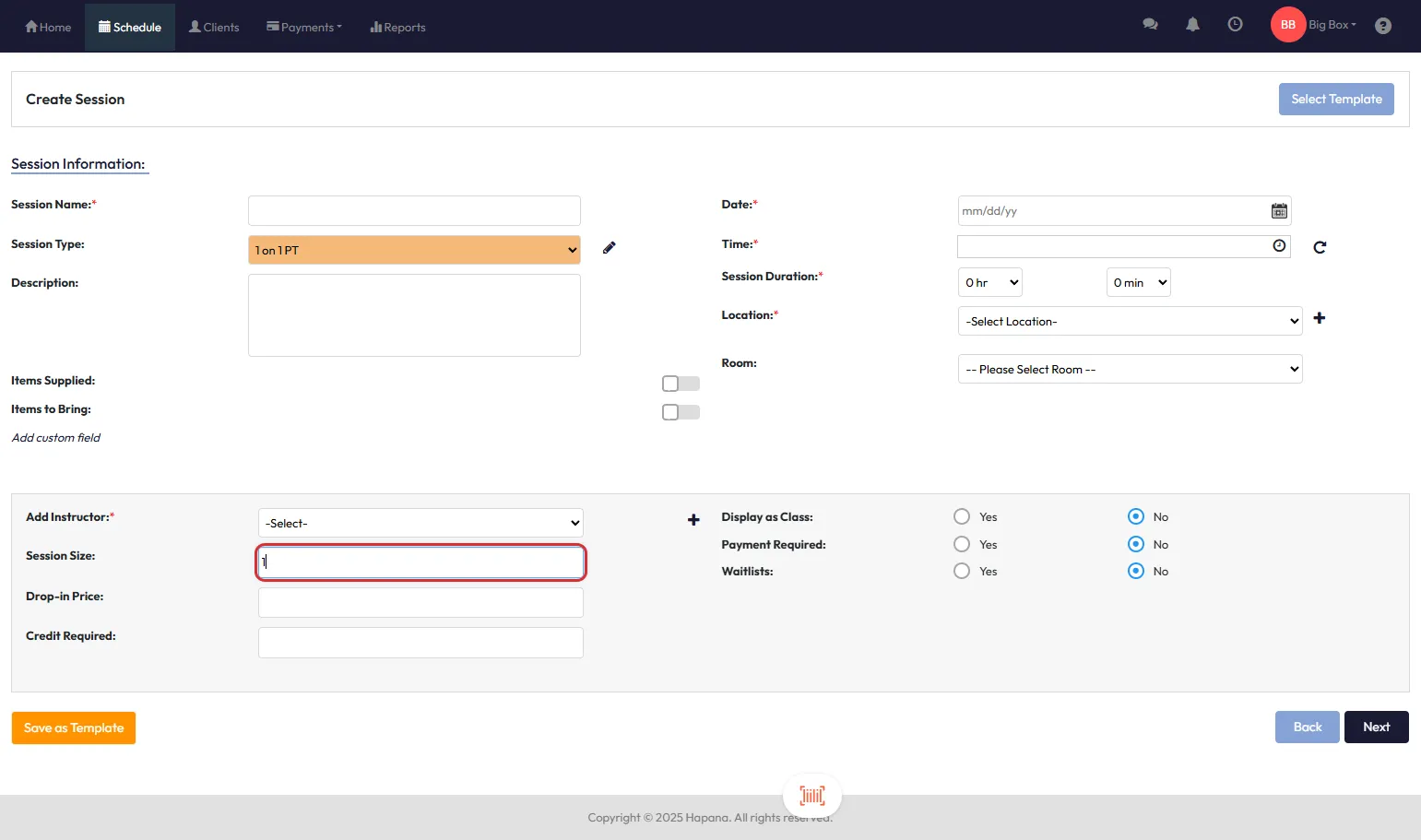This screenshot has width=1421, height=840.
Task: Expand the Select Location dropdown
Action: coord(1130,321)
